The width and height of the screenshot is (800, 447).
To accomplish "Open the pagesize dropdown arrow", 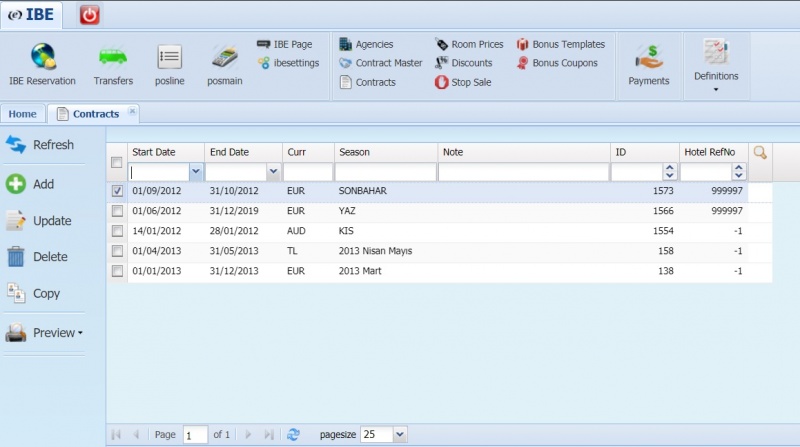I will coord(400,435).
